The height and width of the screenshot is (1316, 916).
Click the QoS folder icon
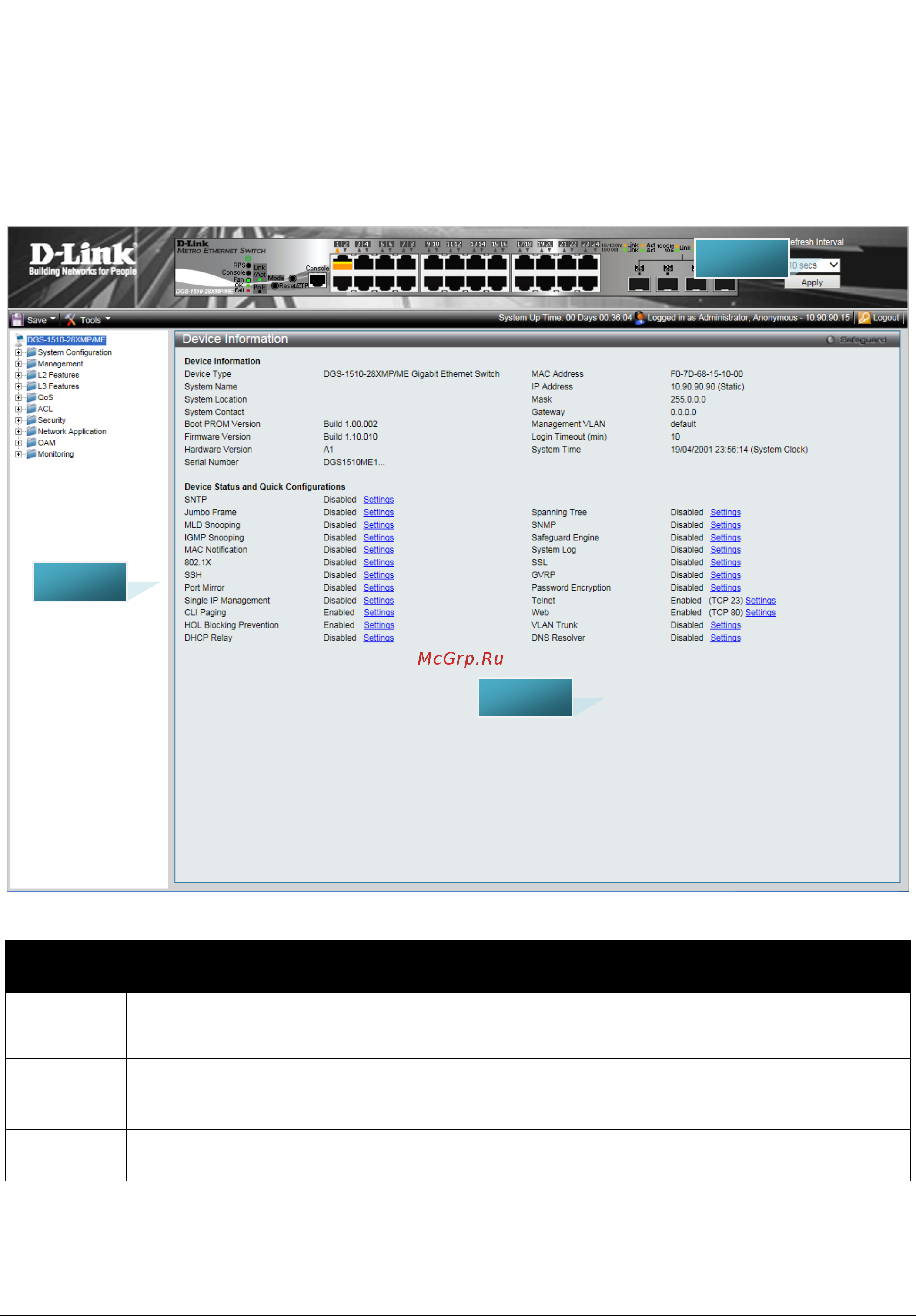tap(31, 398)
